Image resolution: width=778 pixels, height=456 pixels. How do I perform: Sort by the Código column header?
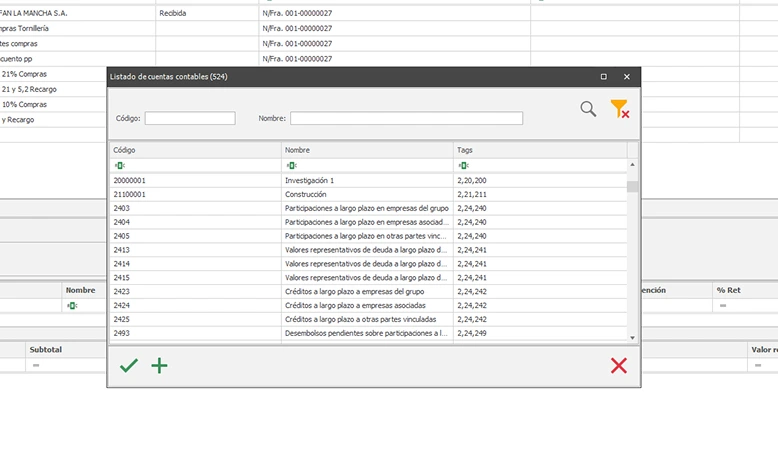coord(195,150)
